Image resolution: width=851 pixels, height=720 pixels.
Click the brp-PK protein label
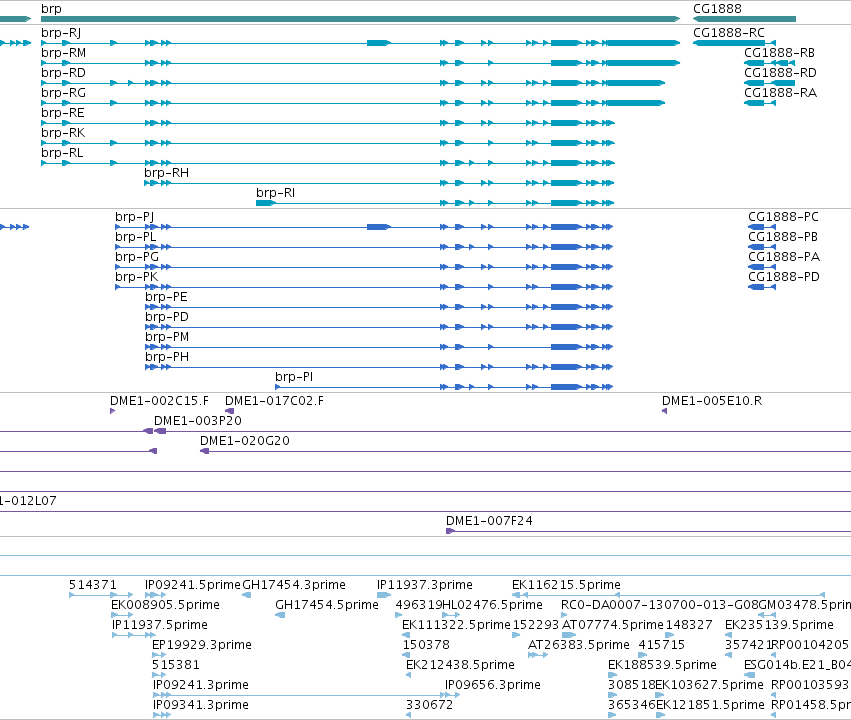click(136, 277)
